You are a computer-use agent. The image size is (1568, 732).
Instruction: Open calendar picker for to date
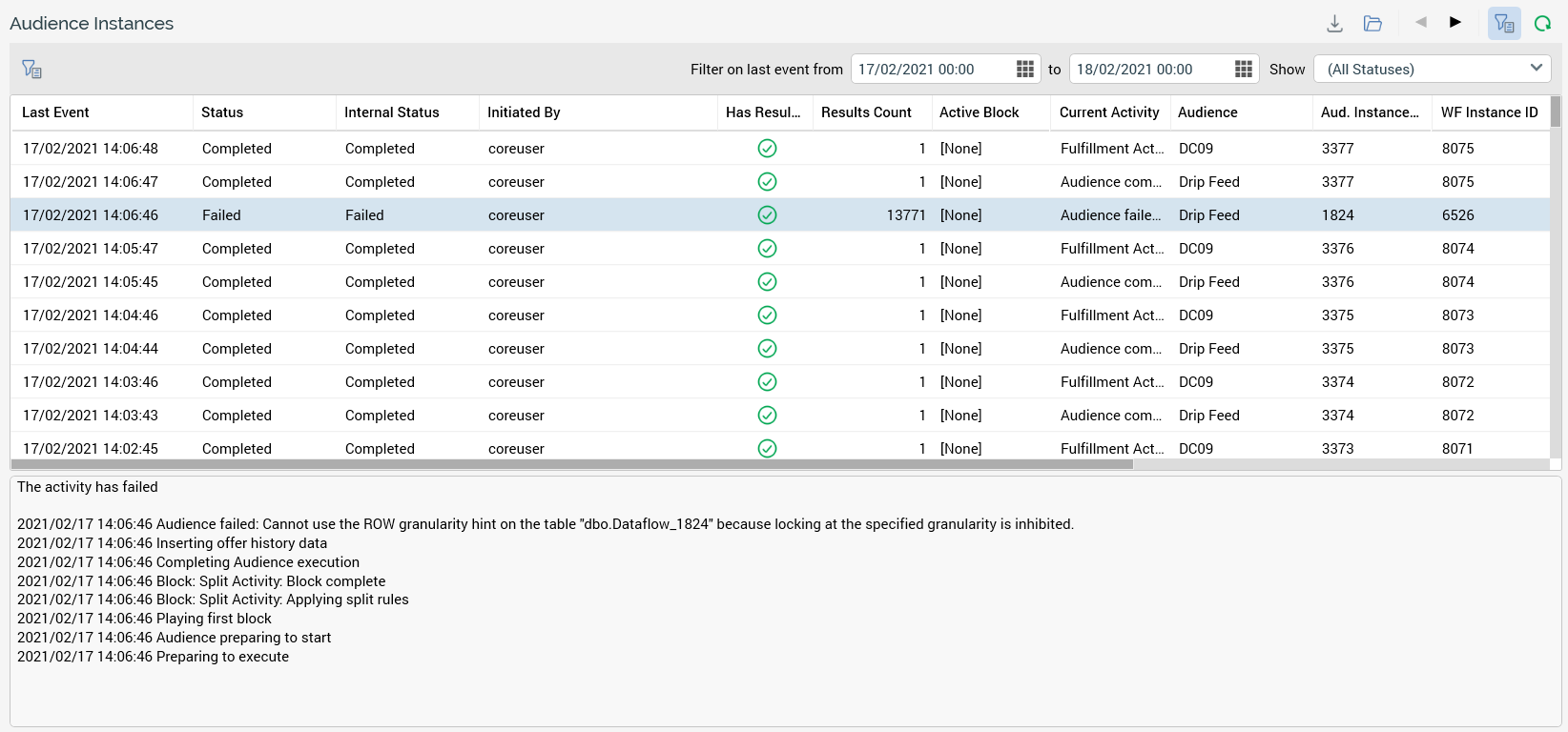[x=1243, y=69]
